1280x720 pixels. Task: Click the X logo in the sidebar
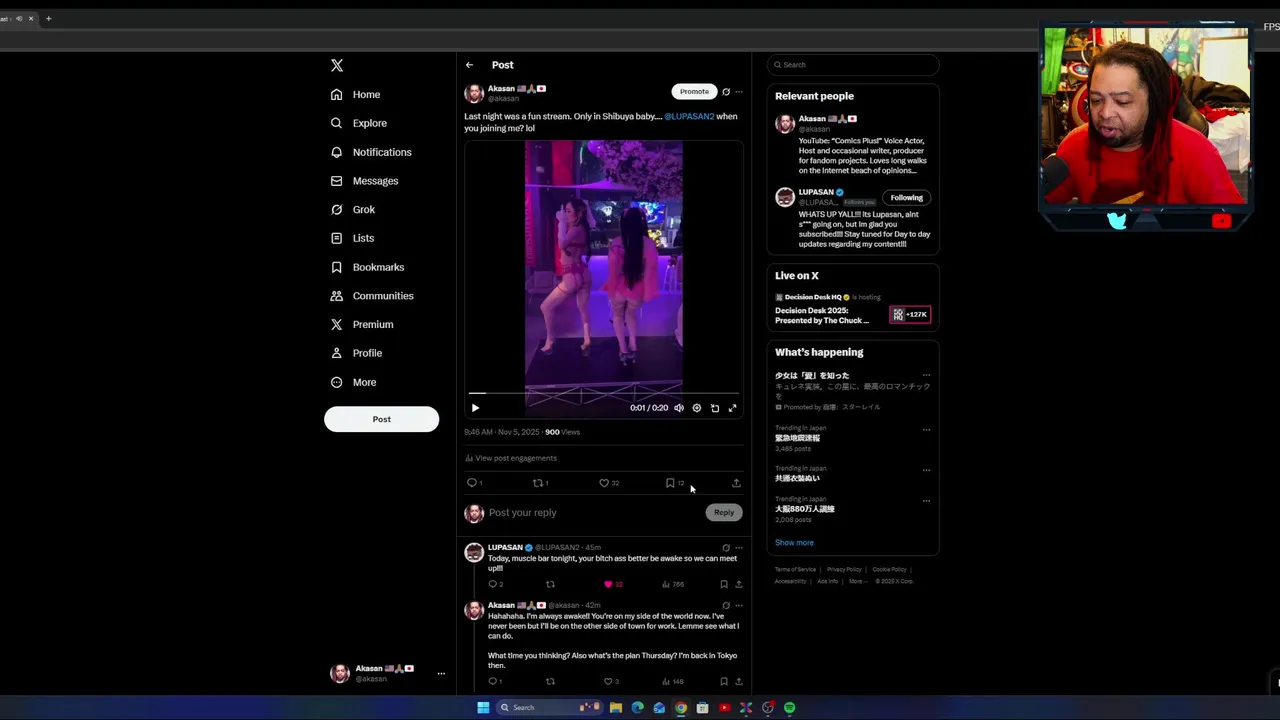pos(337,65)
